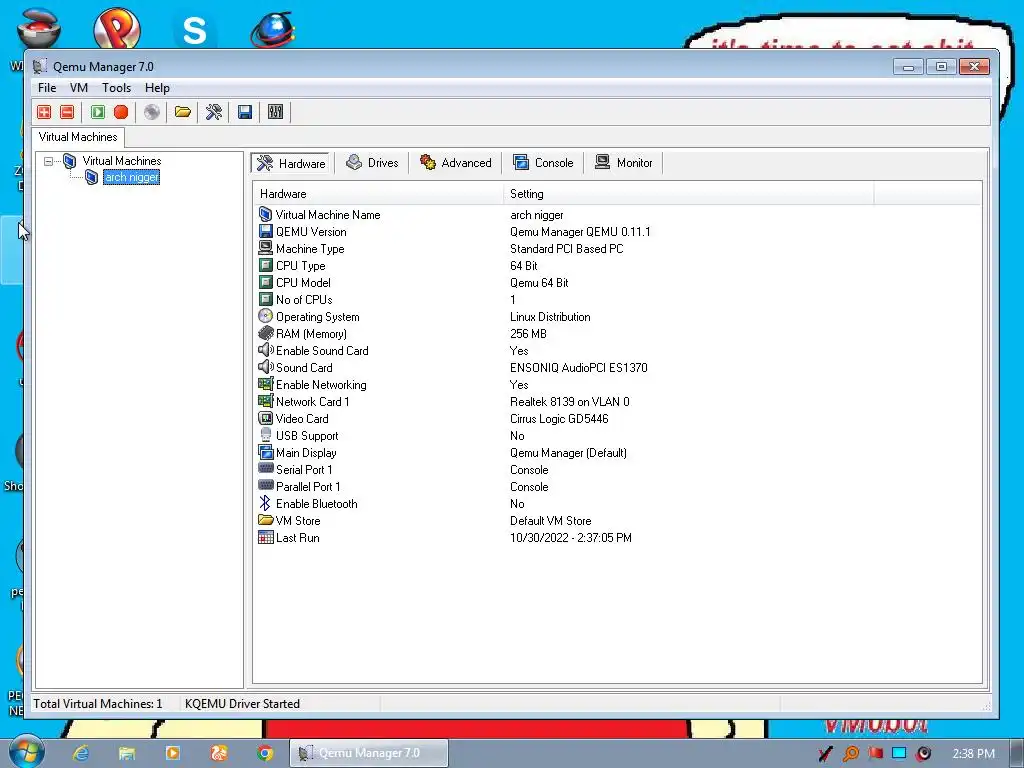This screenshot has width=1024, height=768.
Task: Click the memory icon beside RAM (Memory)
Action: (265, 333)
